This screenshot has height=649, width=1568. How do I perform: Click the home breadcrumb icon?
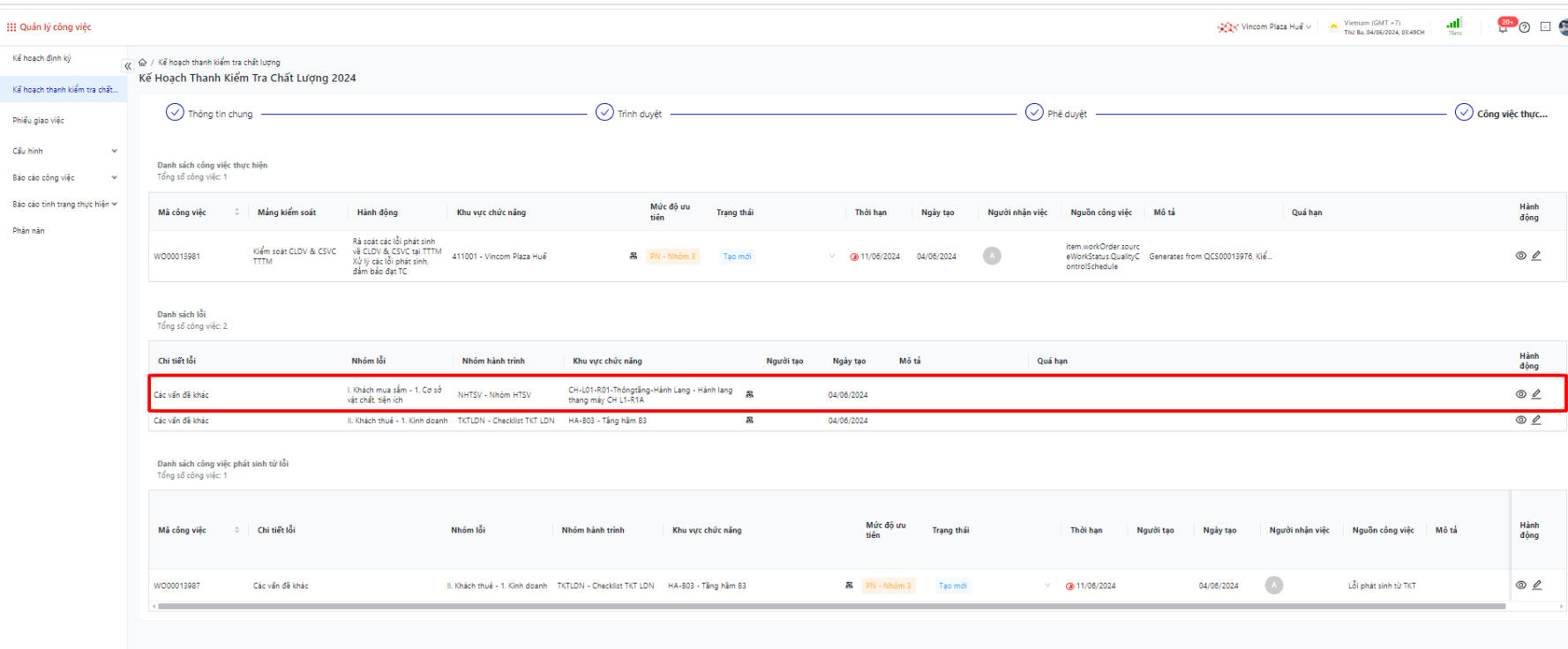(x=143, y=63)
